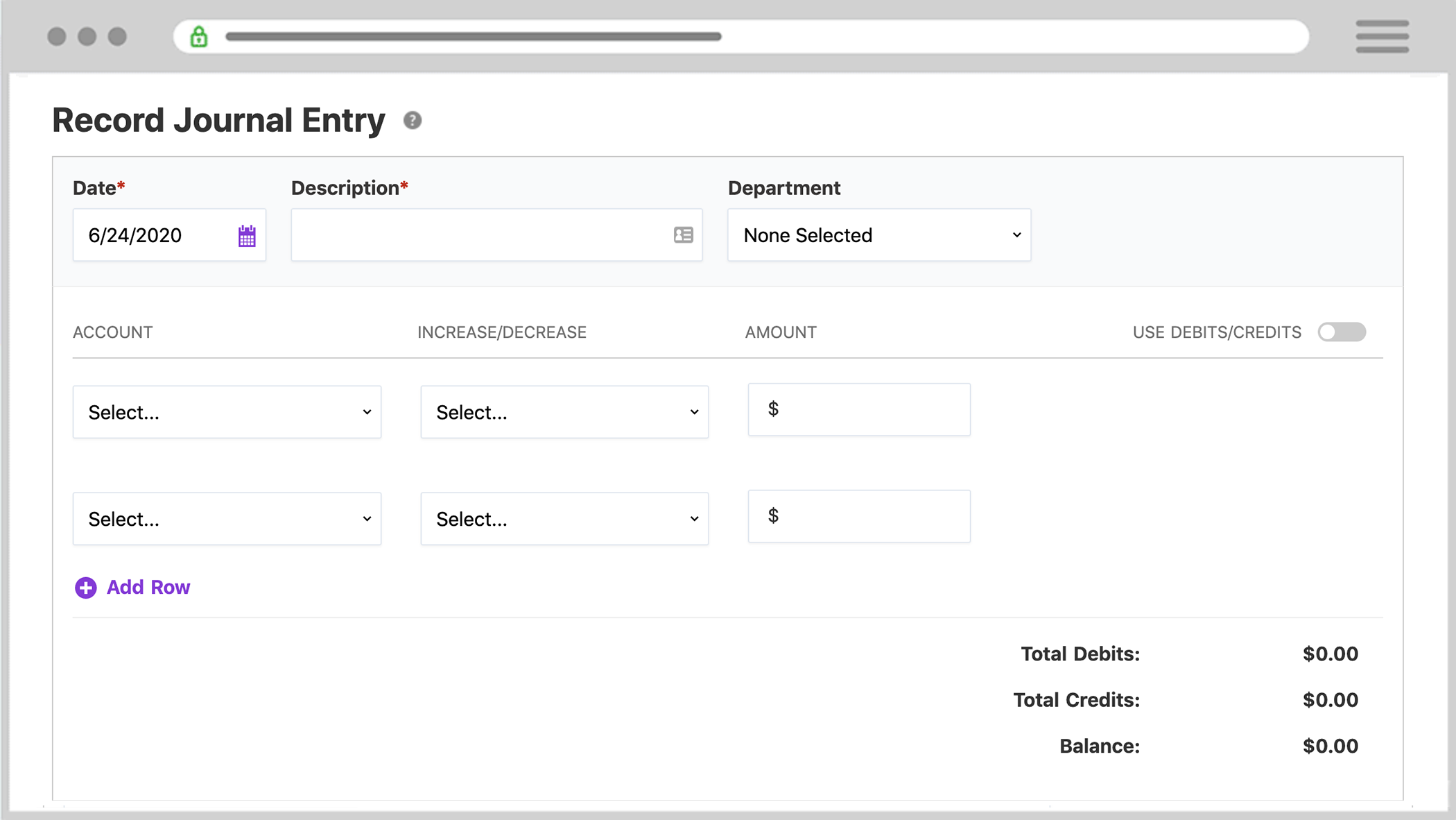Click the Add Row plus icon
1456x820 pixels.
click(85, 587)
